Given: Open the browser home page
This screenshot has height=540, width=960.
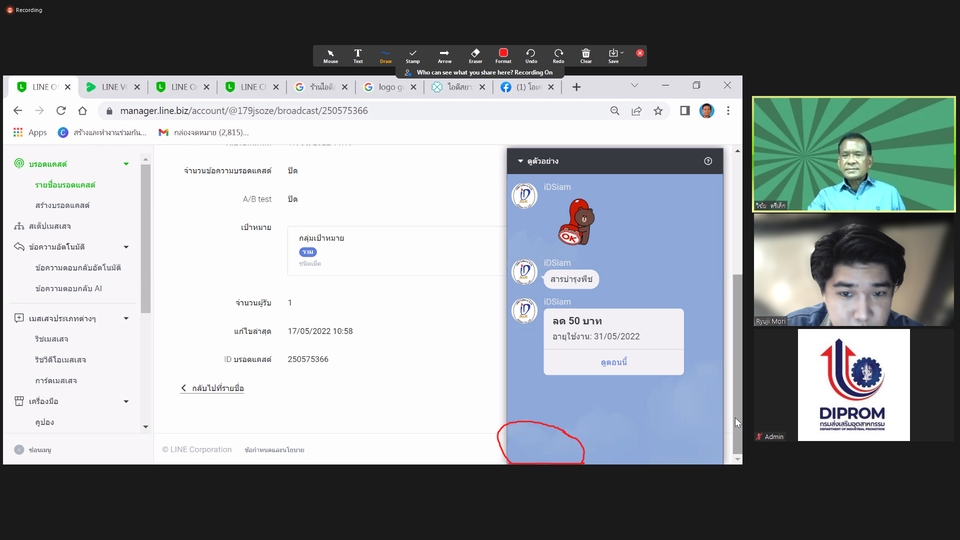Looking at the screenshot, I should (83, 111).
